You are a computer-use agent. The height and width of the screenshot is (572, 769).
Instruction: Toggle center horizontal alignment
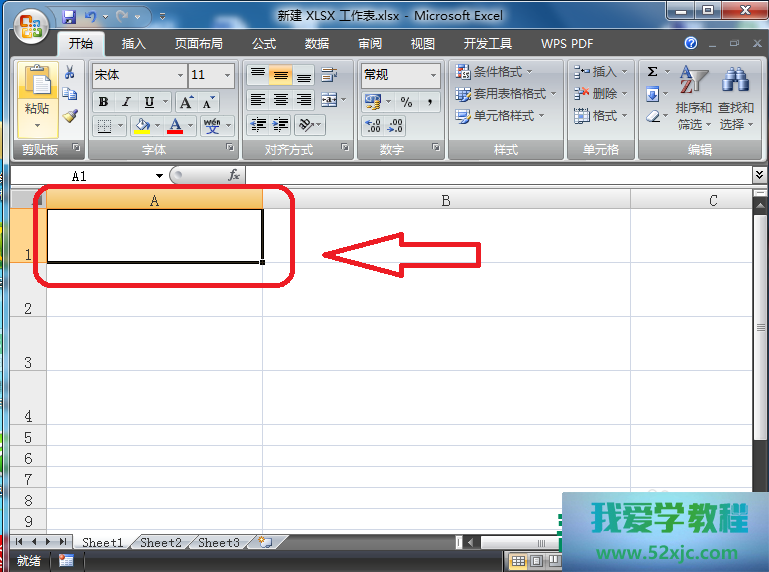tap(281, 100)
